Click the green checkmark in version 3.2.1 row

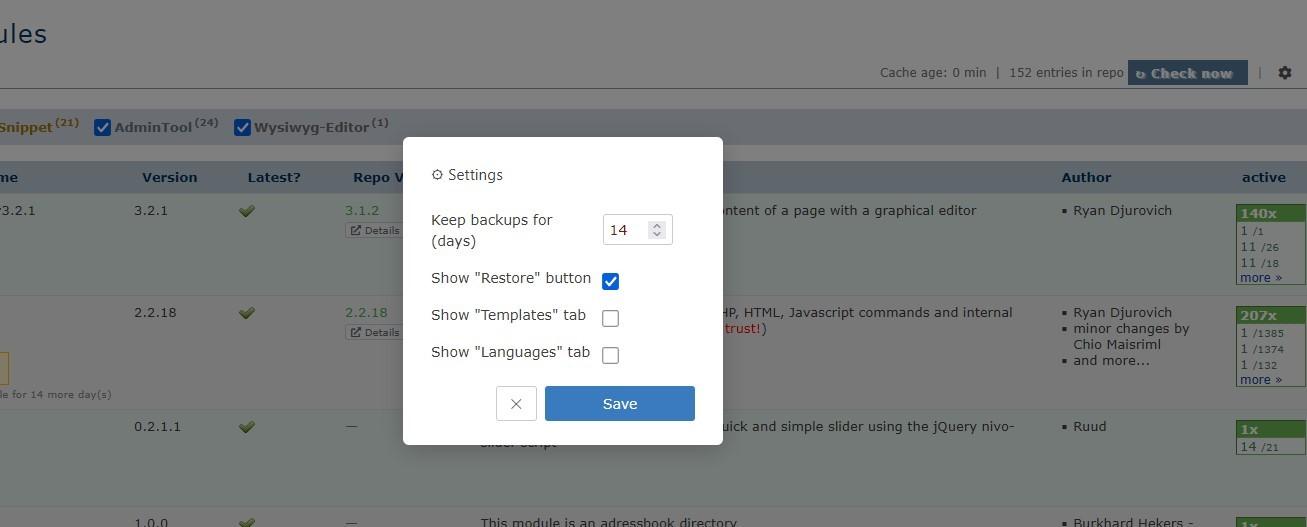point(246,211)
